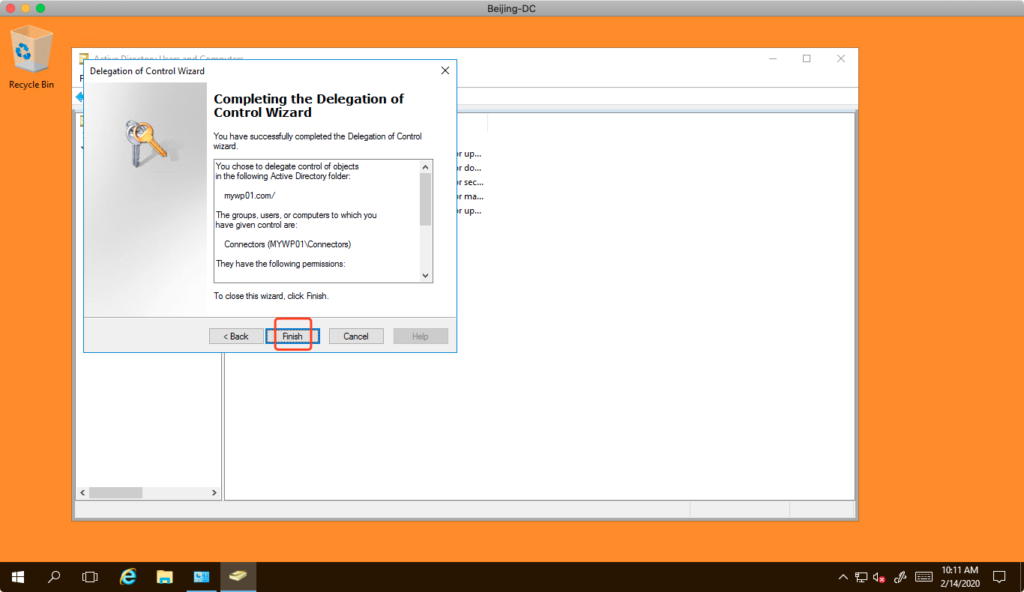Viewport: 1024px width, 592px height.
Task: Go back with the Back button
Action: [236, 336]
